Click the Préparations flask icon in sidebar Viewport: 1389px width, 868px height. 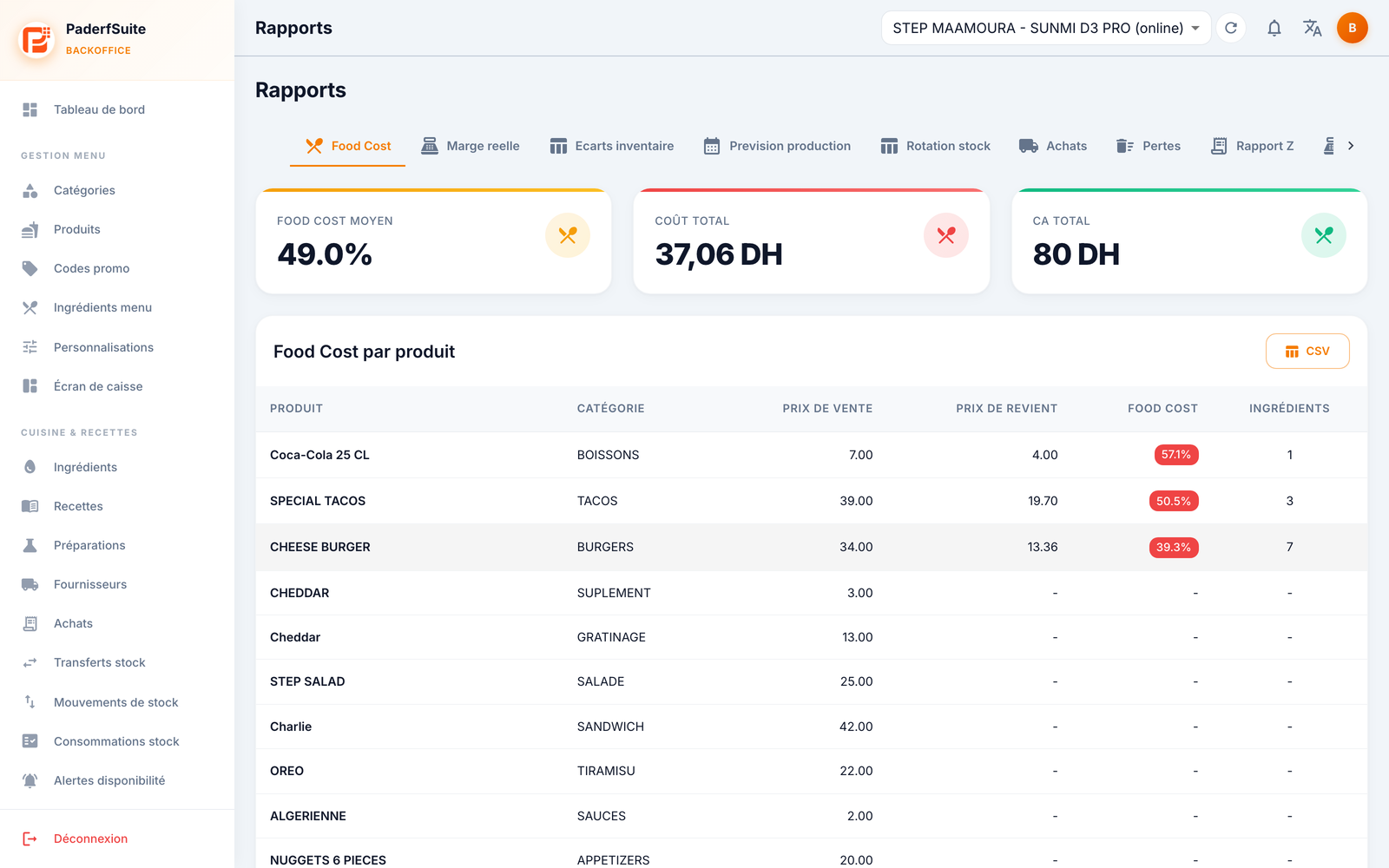coord(30,545)
